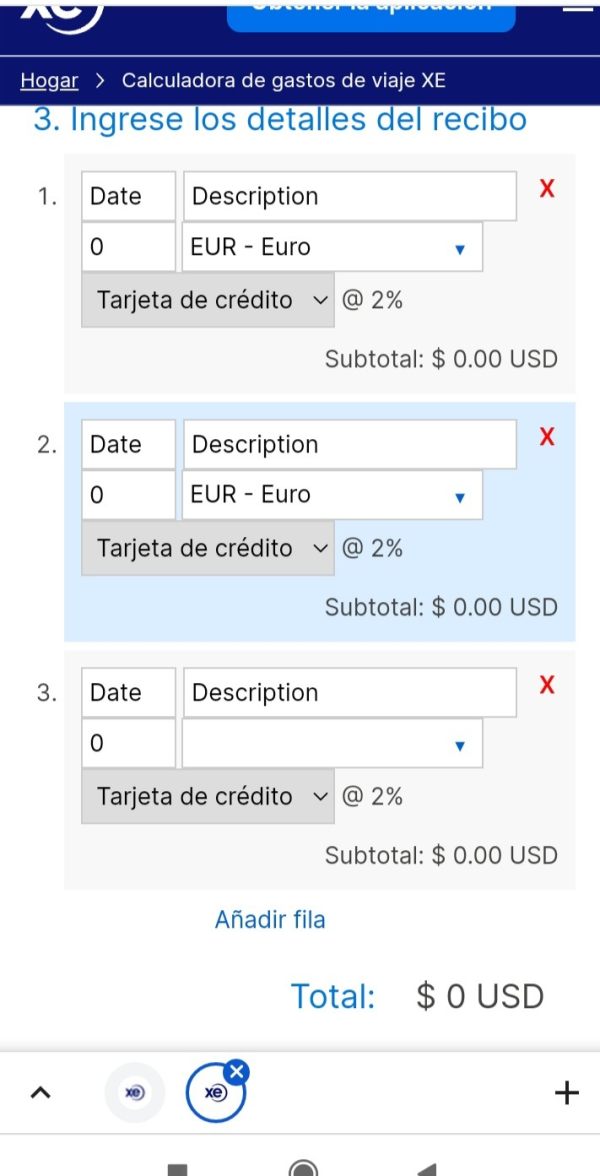Select the Date field in row 3

(128, 692)
